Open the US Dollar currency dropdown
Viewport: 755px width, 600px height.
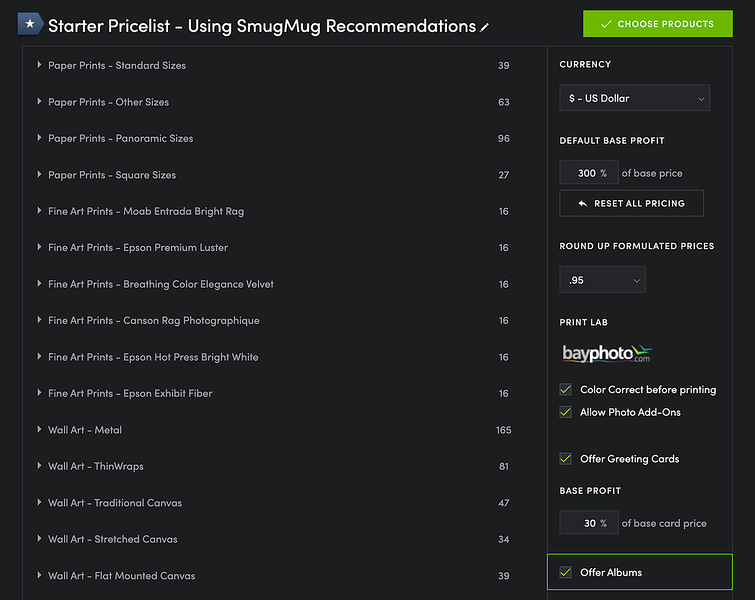(634, 98)
